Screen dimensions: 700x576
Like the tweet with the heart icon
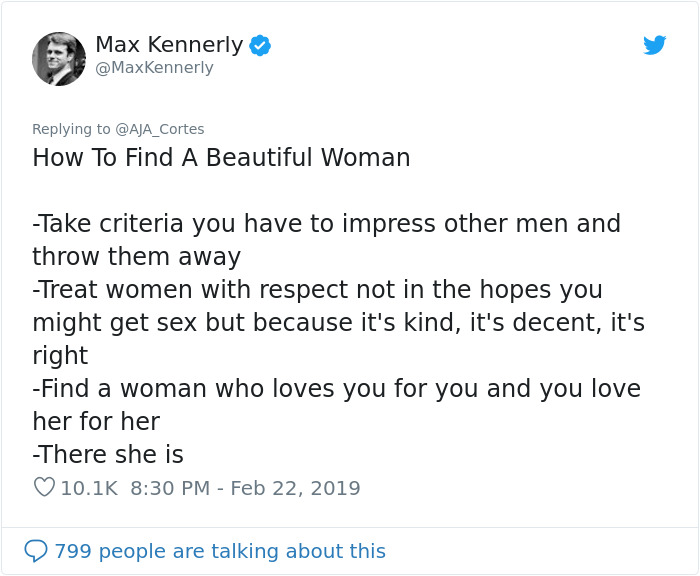click(x=44, y=488)
